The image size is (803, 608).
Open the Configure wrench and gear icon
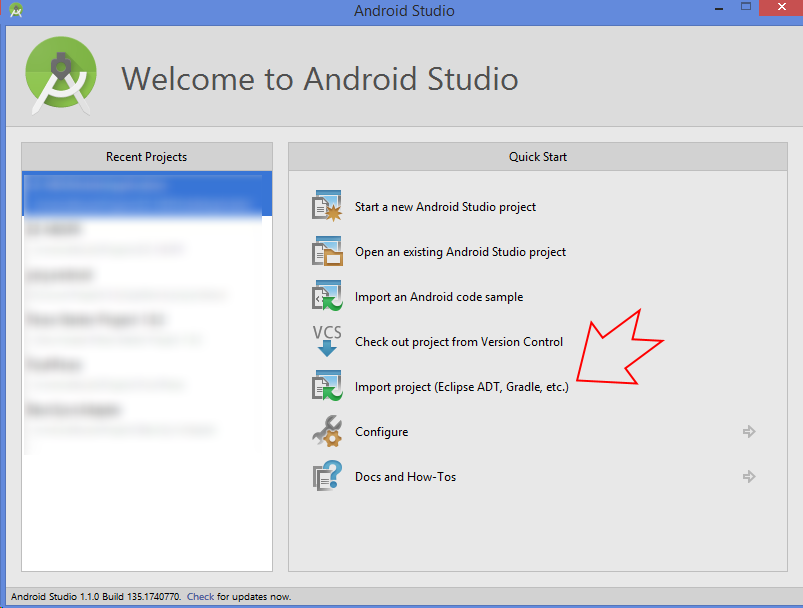(x=326, y=430)
